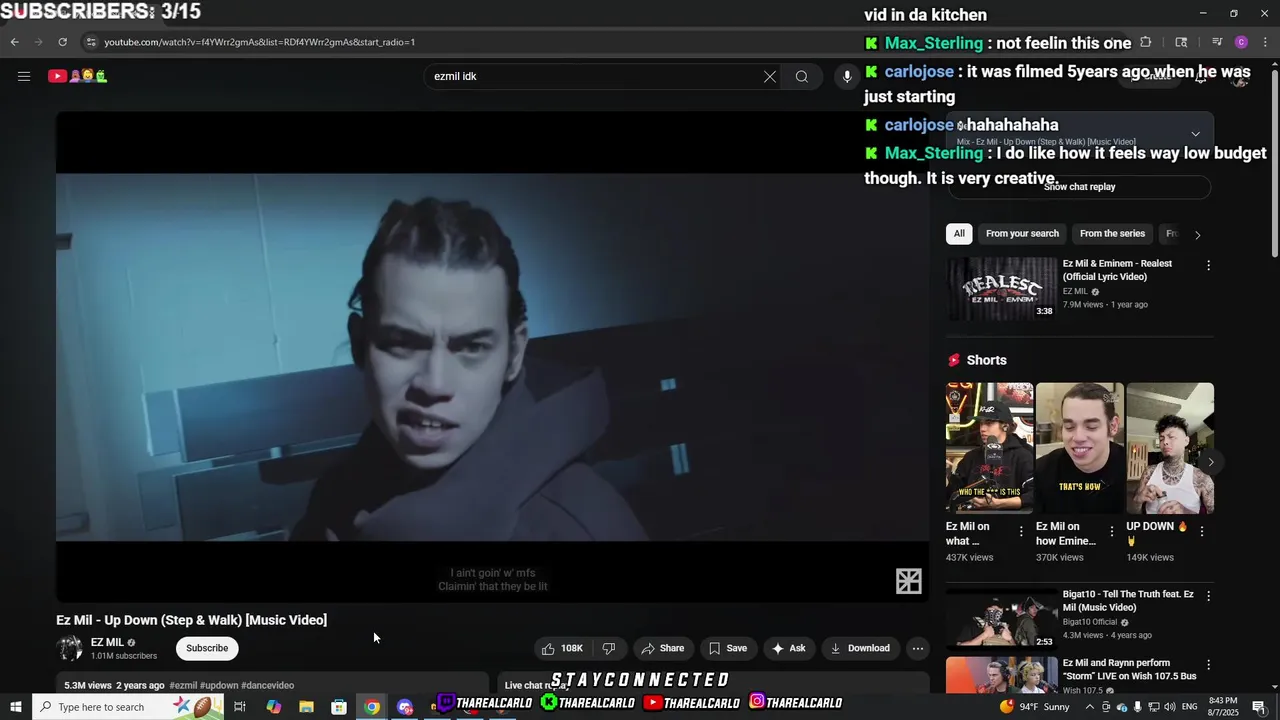Open 'Bigat10 - Tell The Truth' video

(1002, 618)
